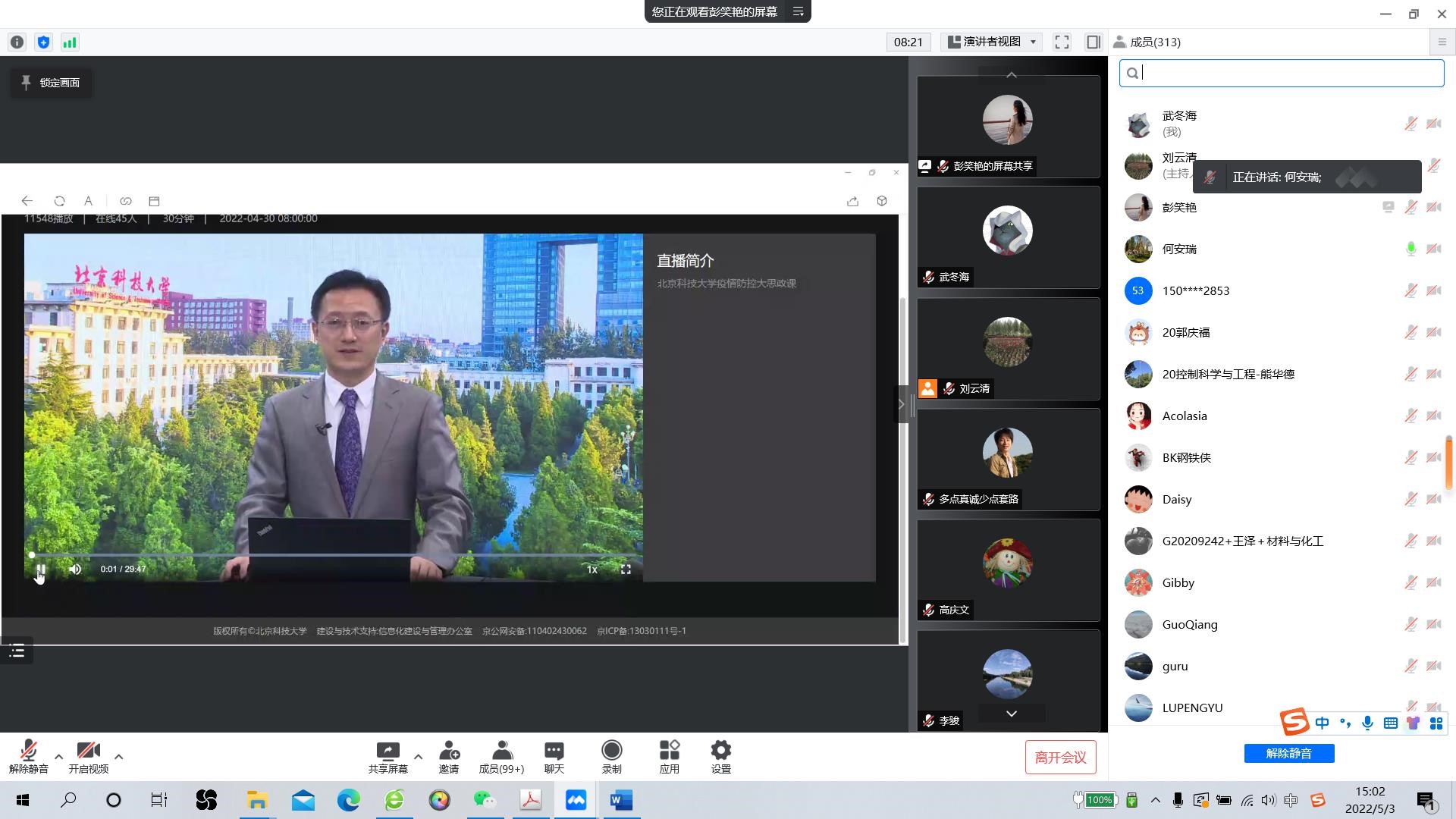
Task: Click the Share Screen icon
Action: coord(388,752)
